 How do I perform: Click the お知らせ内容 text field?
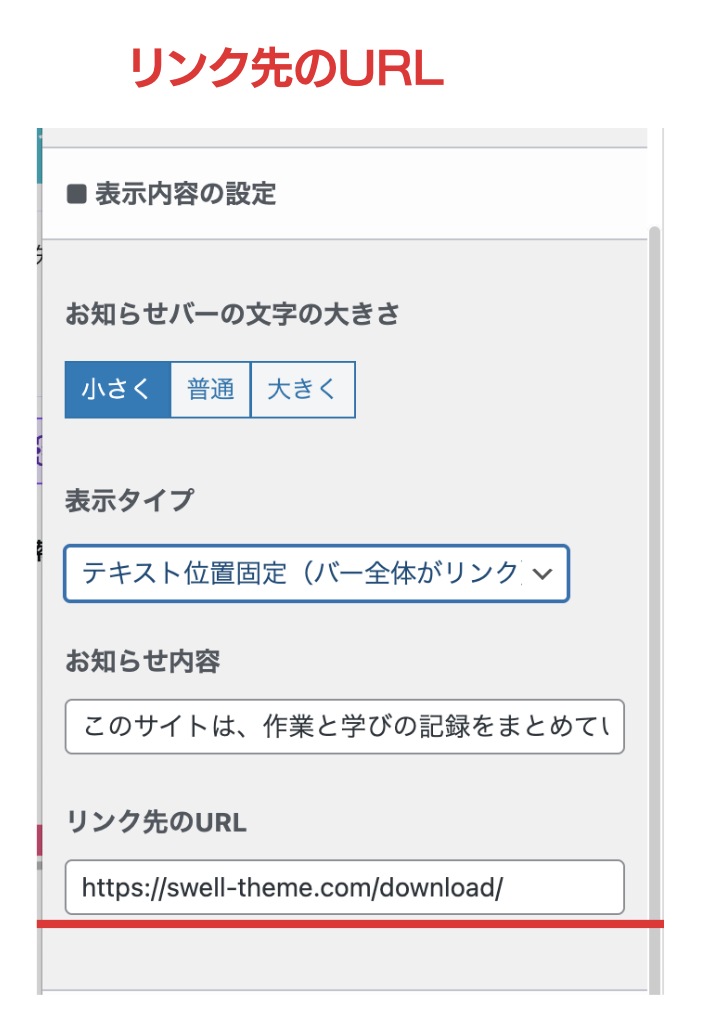(344, 726)
